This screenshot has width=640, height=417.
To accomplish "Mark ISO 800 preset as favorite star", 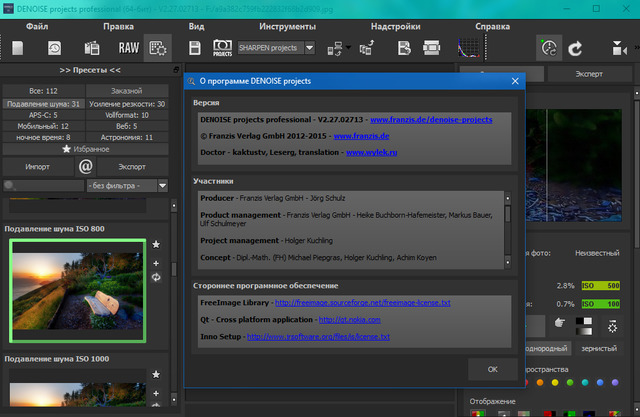I will (x=156, y=244).
